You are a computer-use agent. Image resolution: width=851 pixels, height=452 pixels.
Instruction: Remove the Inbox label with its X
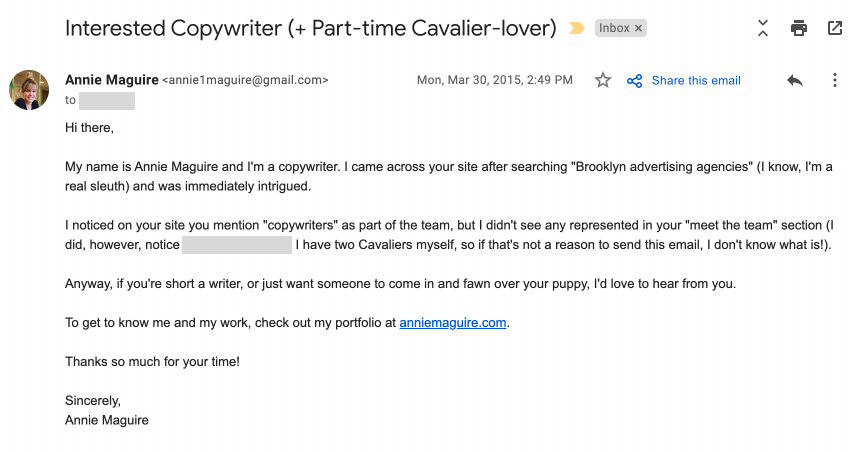pos(638,28)
